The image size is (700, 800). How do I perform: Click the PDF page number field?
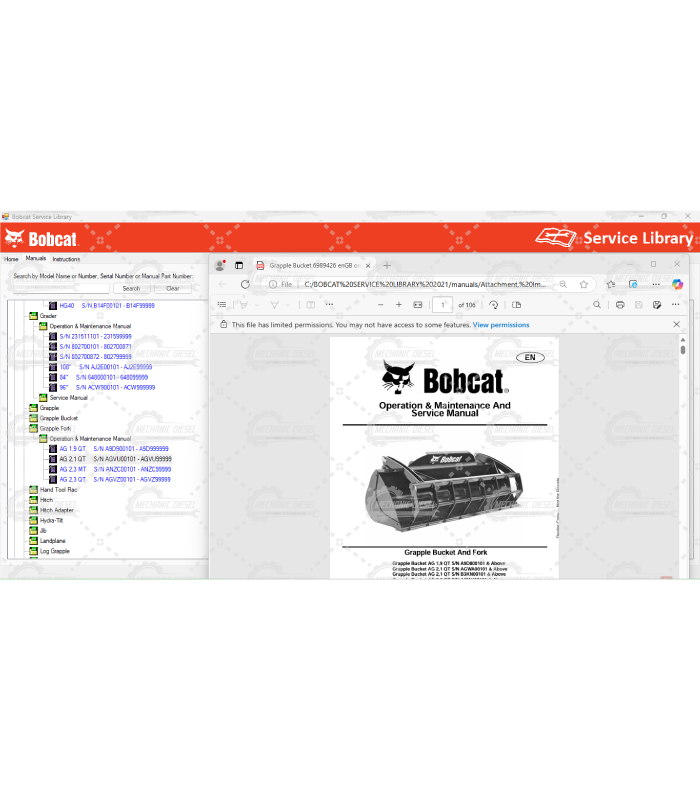click(x=442, y=305)
